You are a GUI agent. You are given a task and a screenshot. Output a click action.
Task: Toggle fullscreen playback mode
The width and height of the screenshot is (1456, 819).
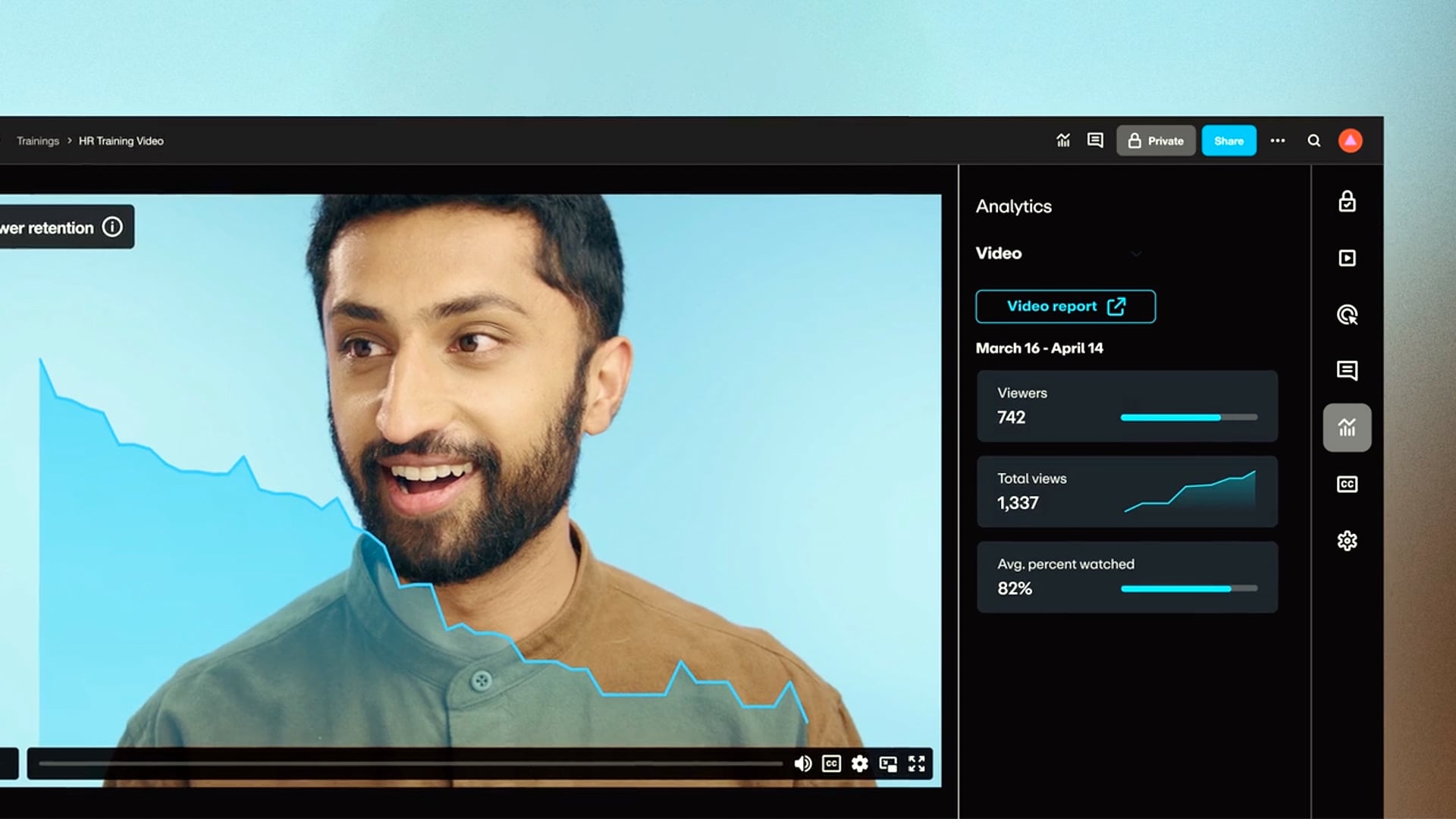[917, 764]
